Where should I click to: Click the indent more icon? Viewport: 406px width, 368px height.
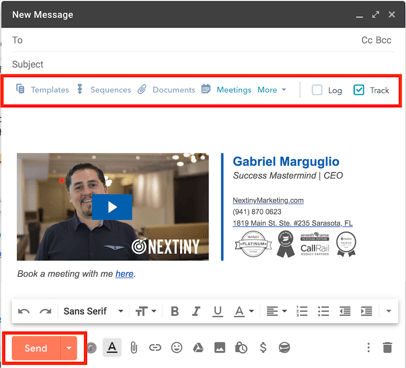coord(366,311)
